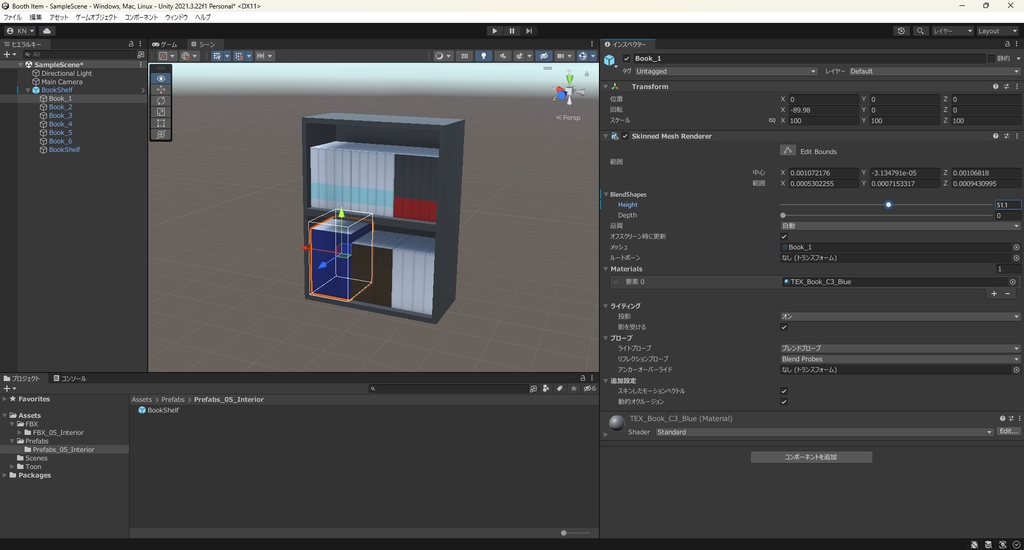1024x550 pixels.
Task: Switch to the Console tab
Action: 70,379
